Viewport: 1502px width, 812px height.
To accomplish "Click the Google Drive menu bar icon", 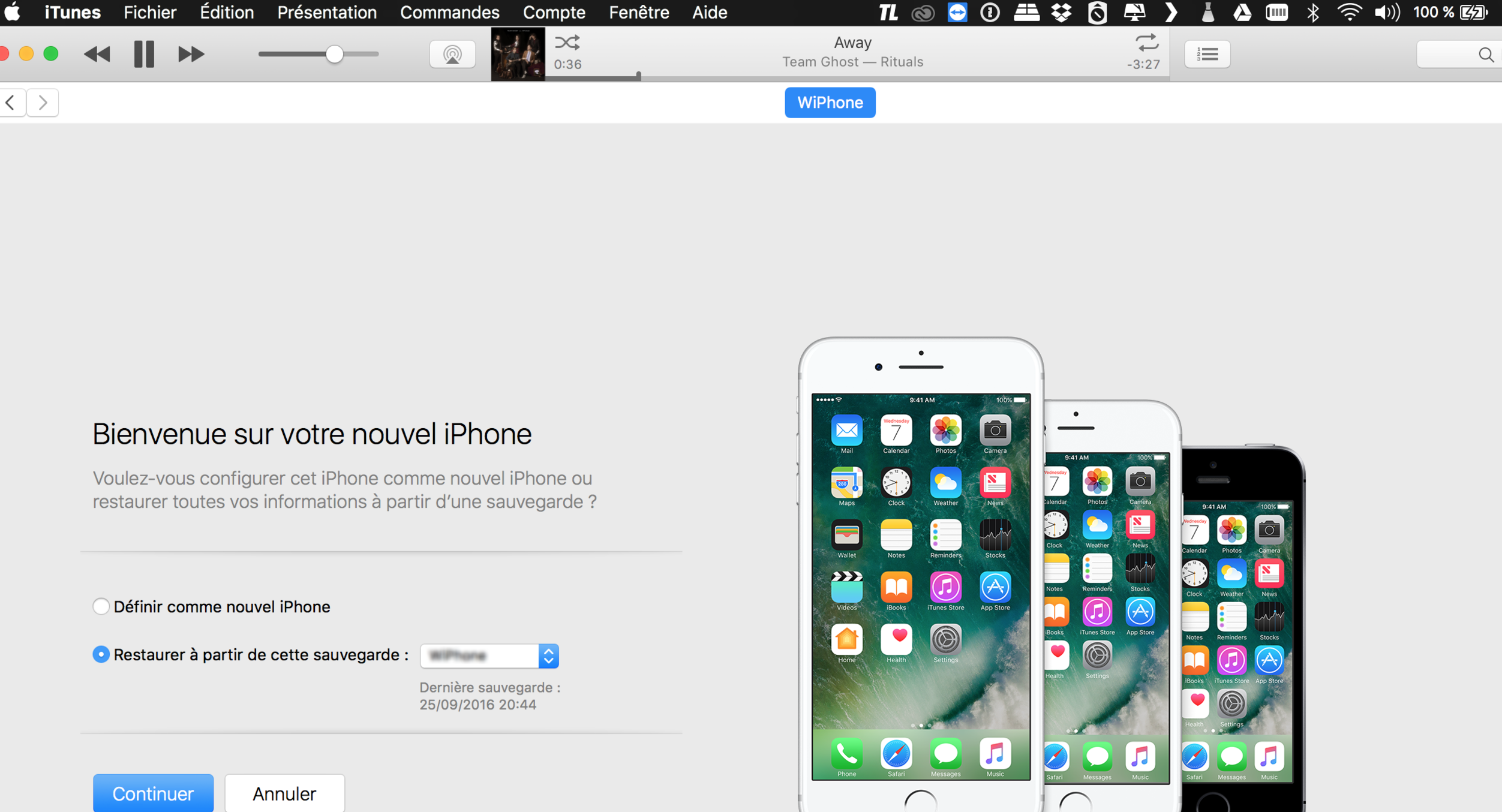I will click(1242, 12).
